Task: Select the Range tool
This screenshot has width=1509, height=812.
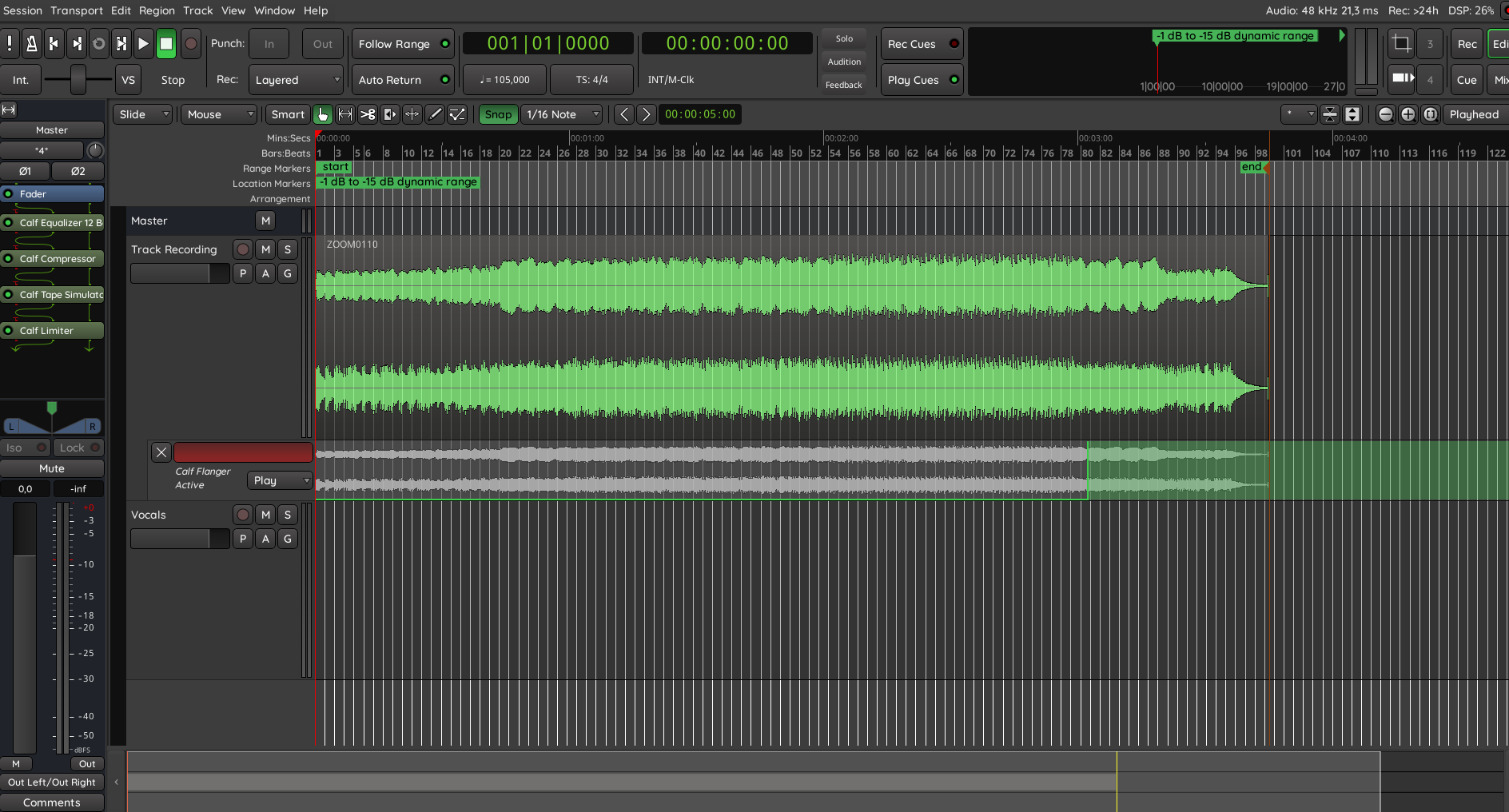Action: click(x=345, y=114)
